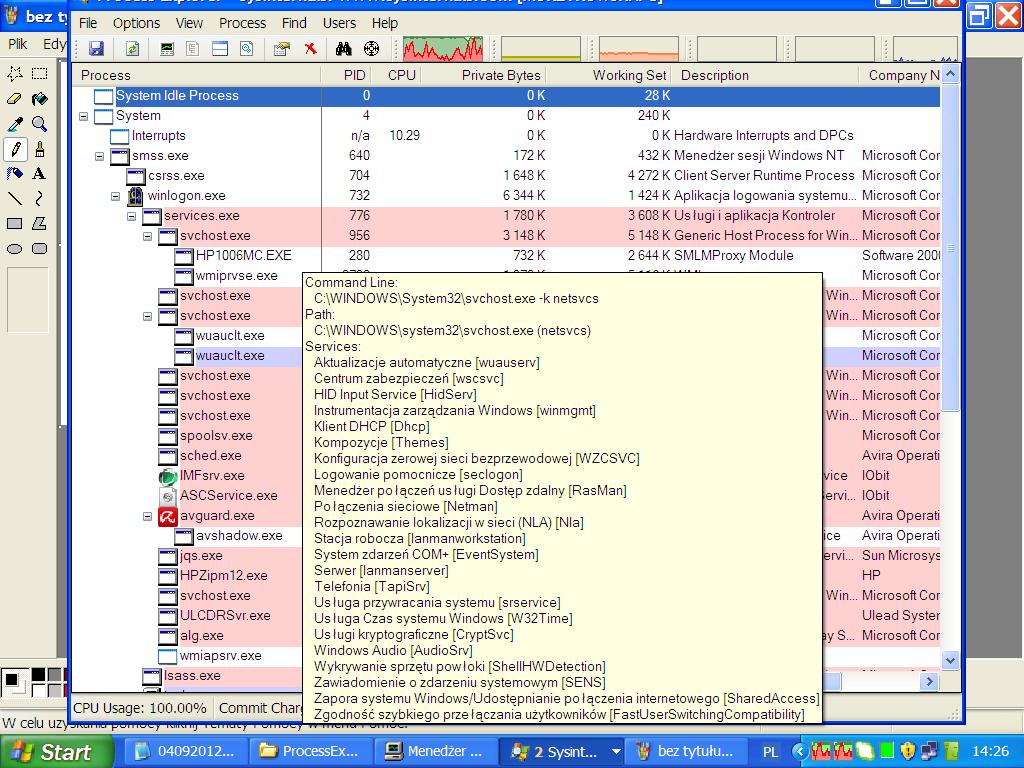
Task: Select the Pick Color eyedropper tool
Action: coord(14,124)
